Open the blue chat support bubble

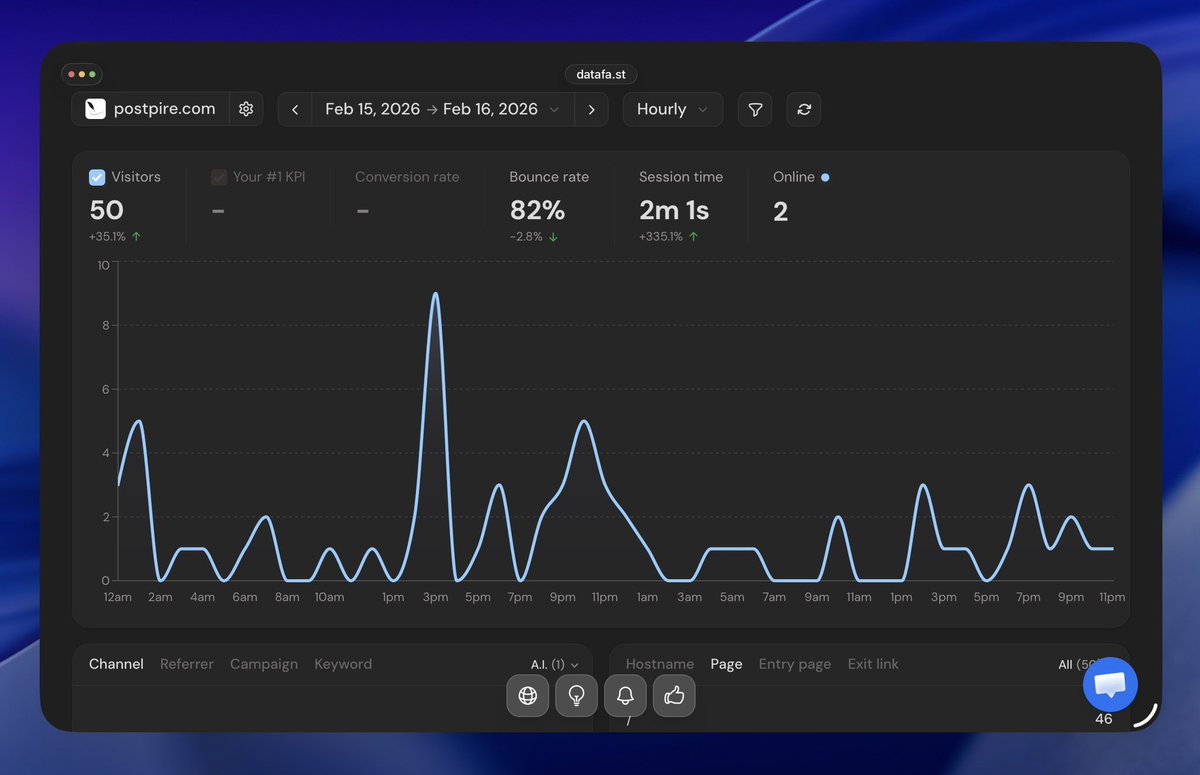[x=1110, y=684]
